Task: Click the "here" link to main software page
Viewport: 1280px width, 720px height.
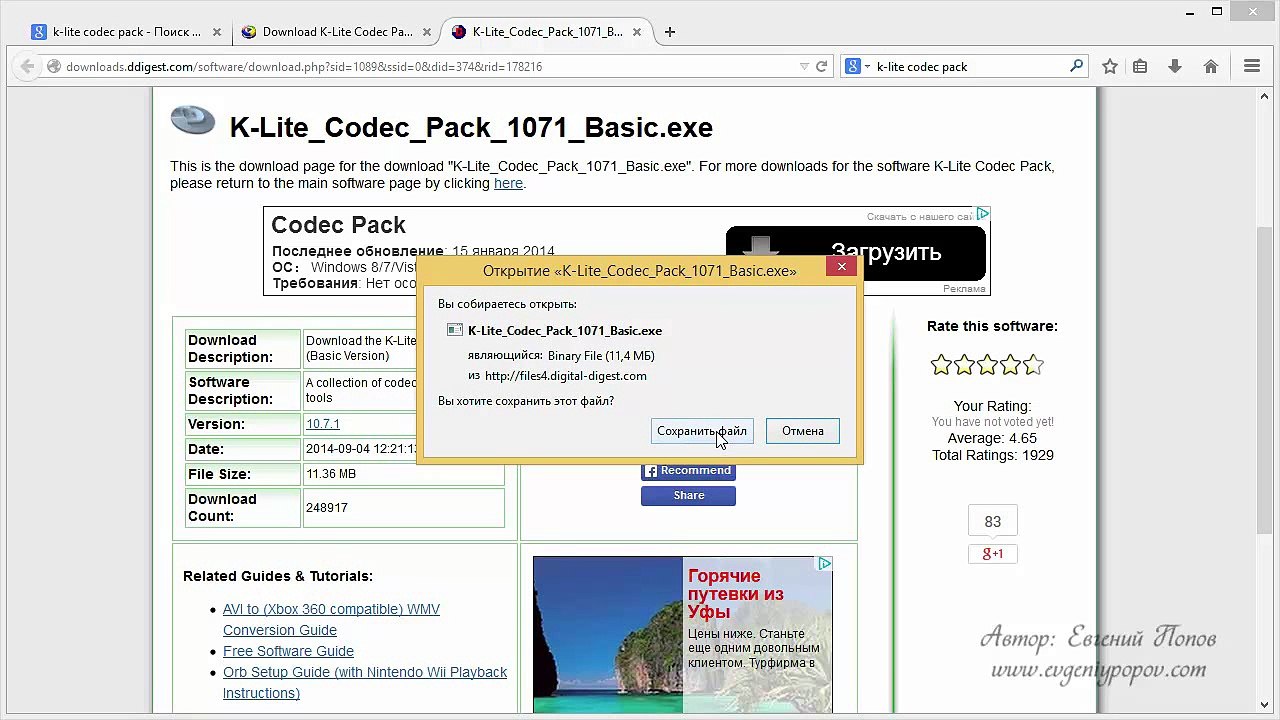Action: coord(508,184)
